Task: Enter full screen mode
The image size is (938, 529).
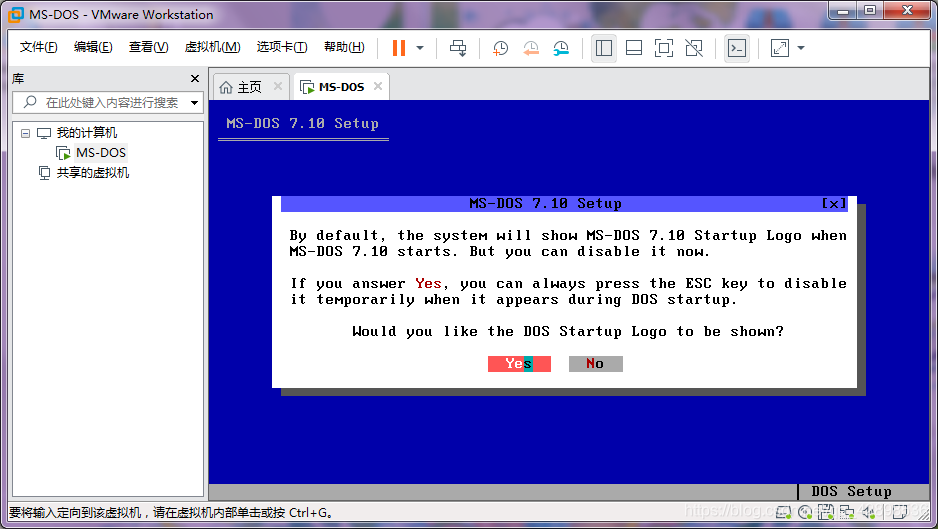Action: pyautogui.click(x=663, y=48)
